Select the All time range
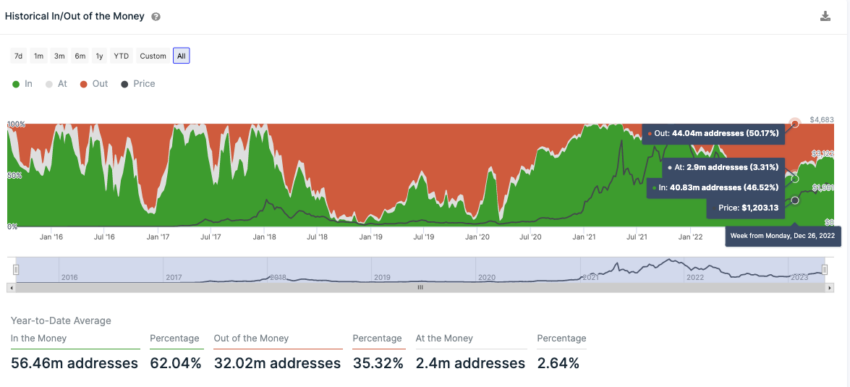The width and height of the screenshot is (850, 387). (x=181, y=56)
